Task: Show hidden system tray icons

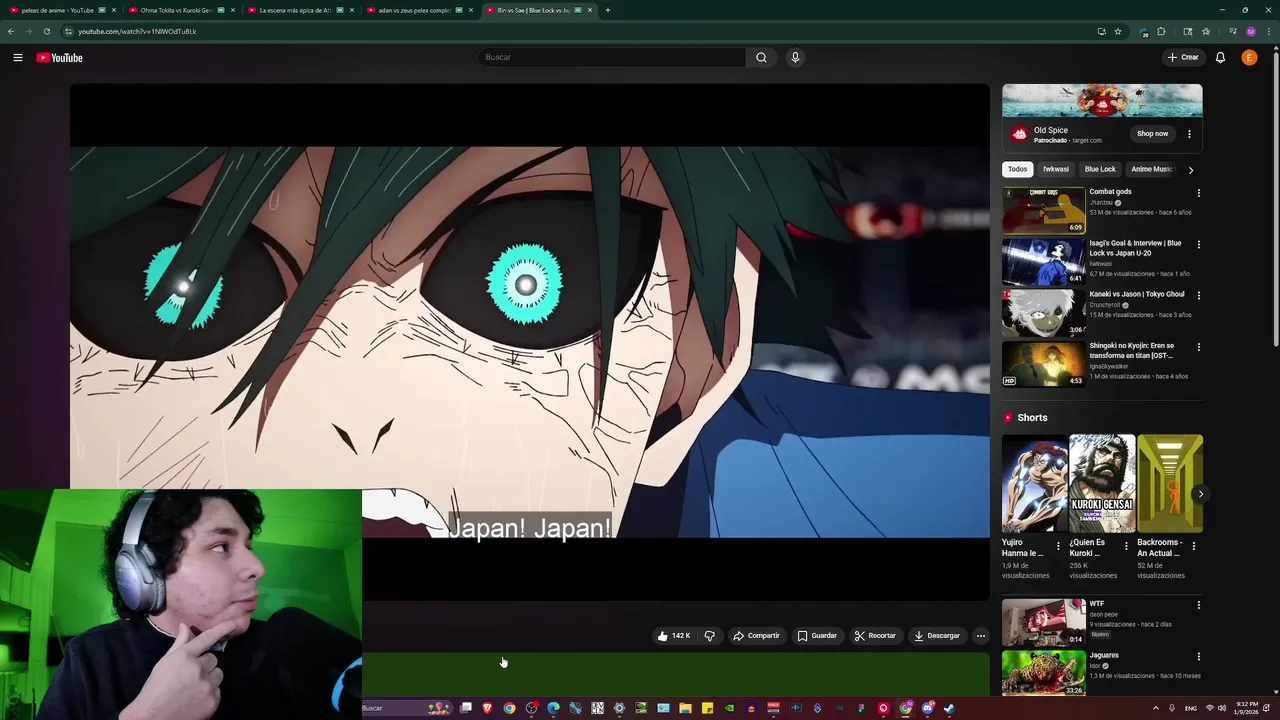Action: (x=1156, y=708)
